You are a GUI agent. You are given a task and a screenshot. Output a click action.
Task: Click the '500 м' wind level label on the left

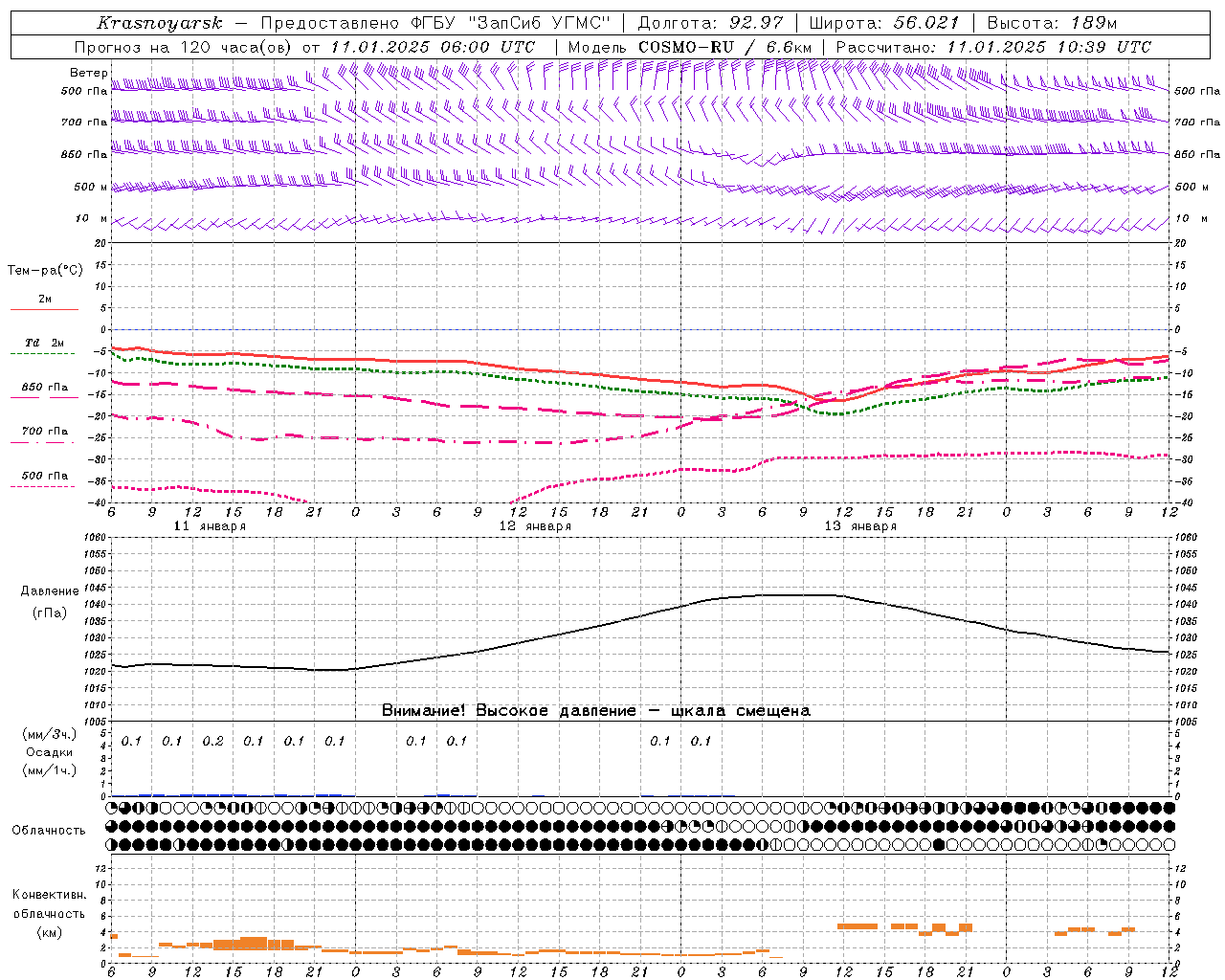(x=91, y=188)
